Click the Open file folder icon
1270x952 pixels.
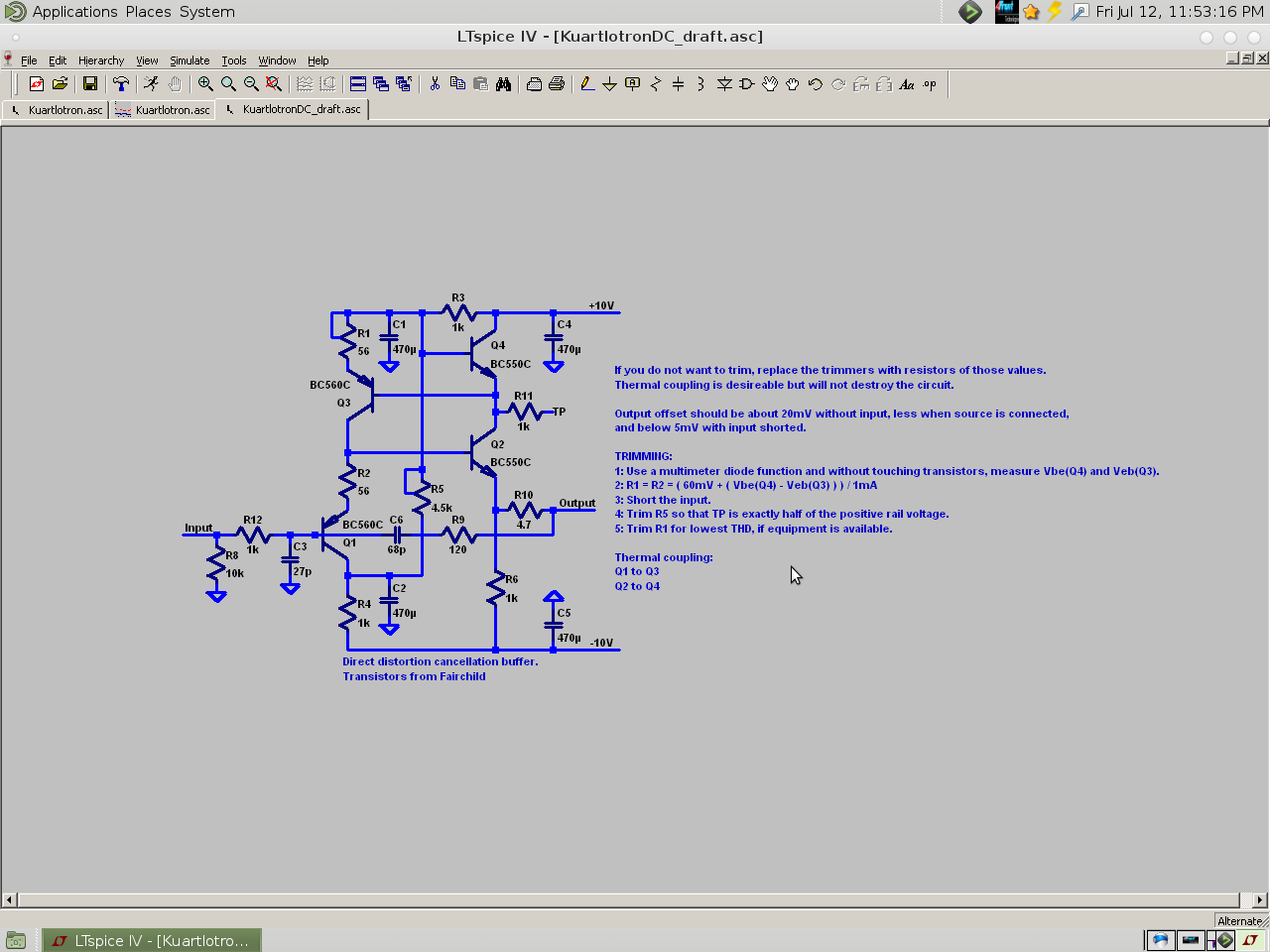tap(60, 84)
